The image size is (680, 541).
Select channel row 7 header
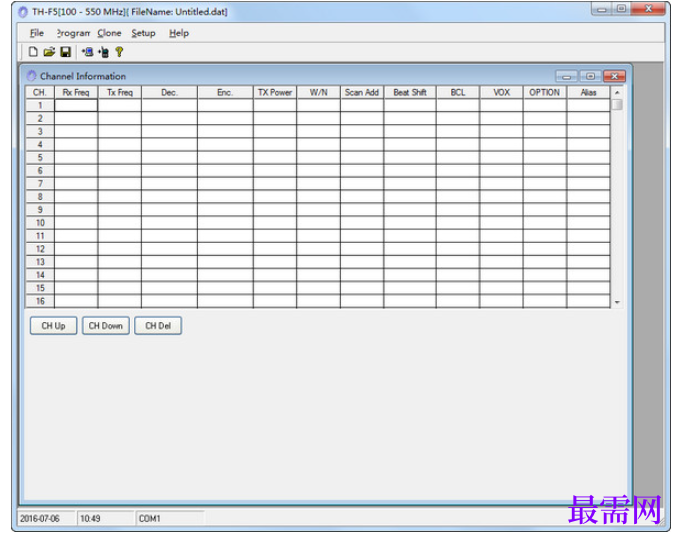point(40,184)
